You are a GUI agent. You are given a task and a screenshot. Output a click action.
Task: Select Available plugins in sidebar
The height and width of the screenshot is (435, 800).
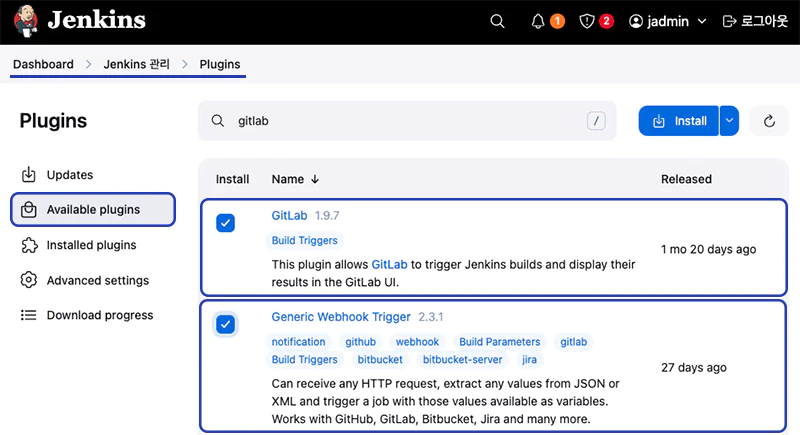93,210
